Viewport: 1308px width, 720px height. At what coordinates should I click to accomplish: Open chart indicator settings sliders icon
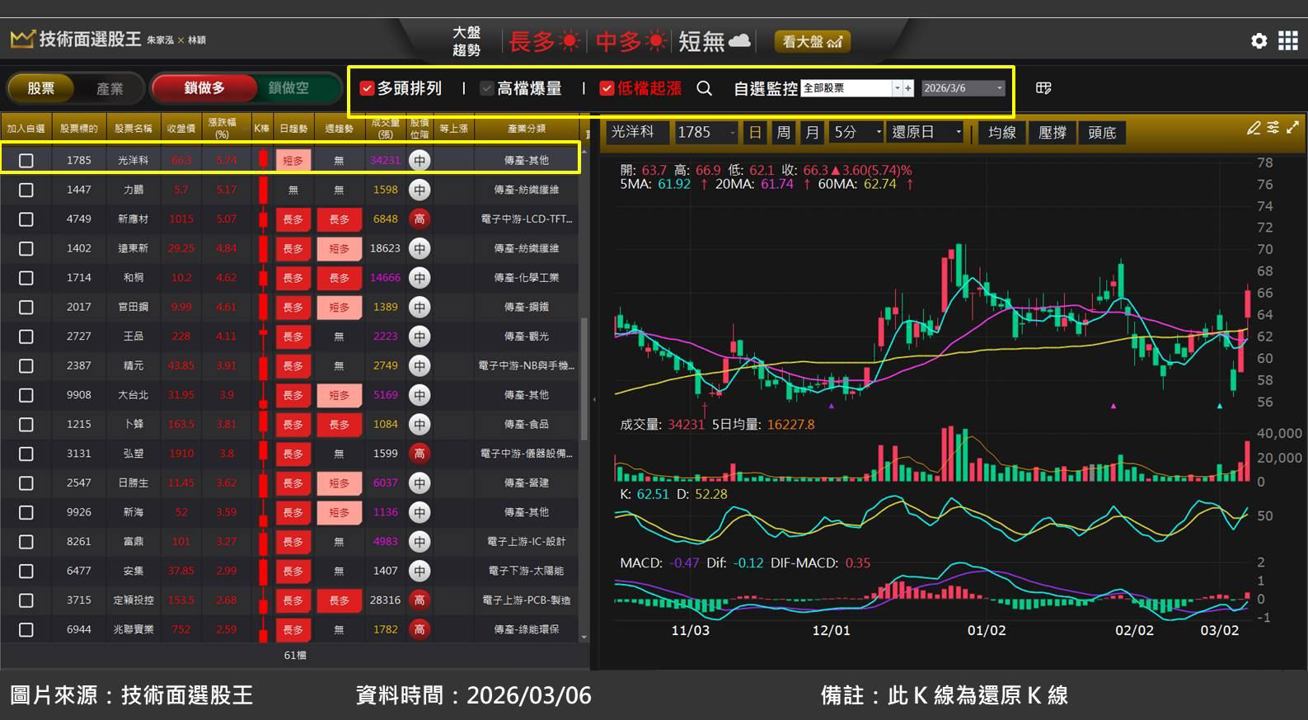click(1273, 128)
